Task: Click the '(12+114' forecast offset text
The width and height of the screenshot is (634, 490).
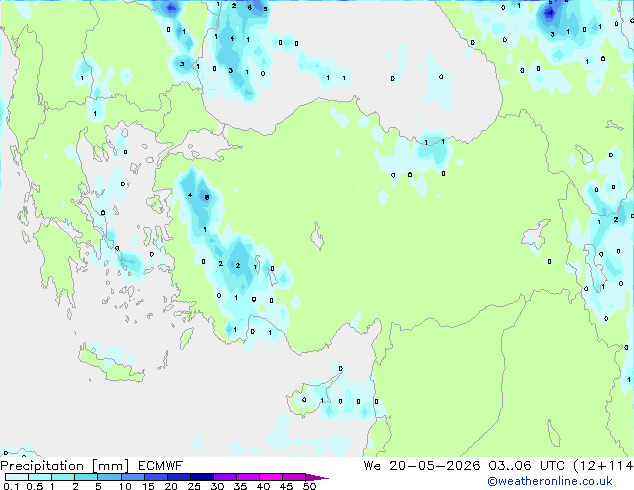Action: 603,466
